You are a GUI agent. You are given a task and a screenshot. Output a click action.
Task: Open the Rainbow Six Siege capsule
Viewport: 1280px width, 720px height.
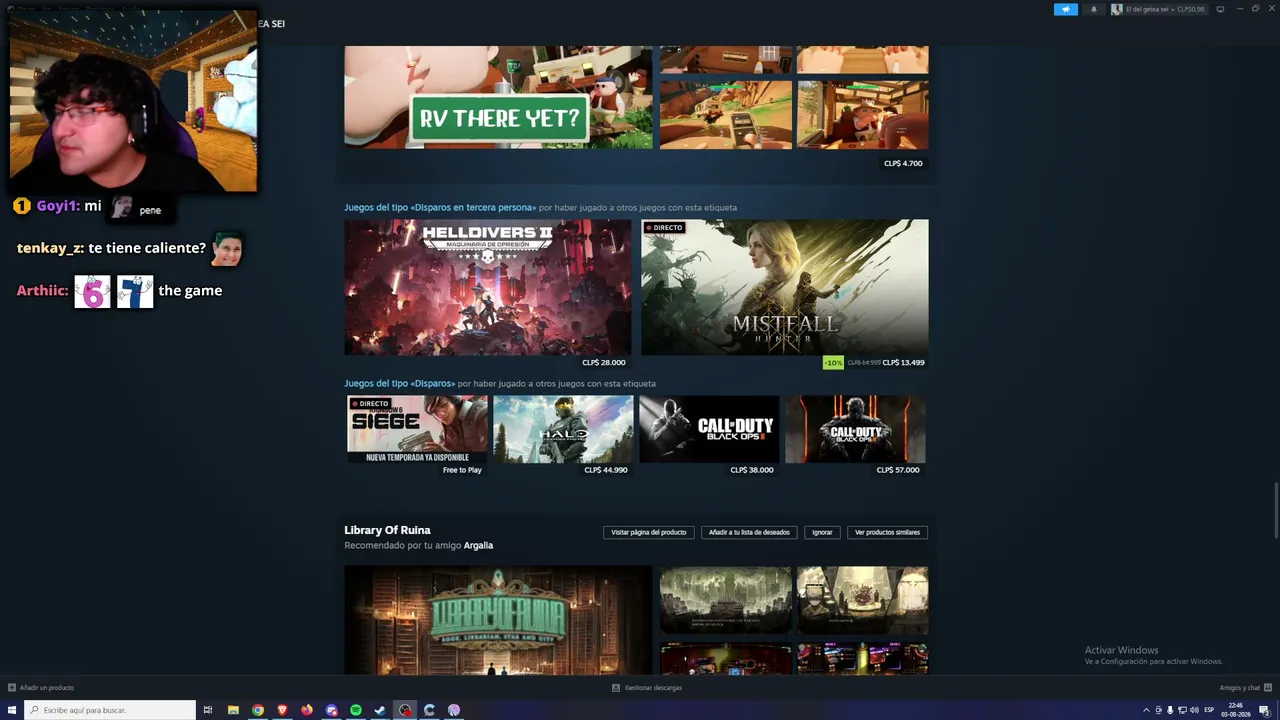click(417, 429)
